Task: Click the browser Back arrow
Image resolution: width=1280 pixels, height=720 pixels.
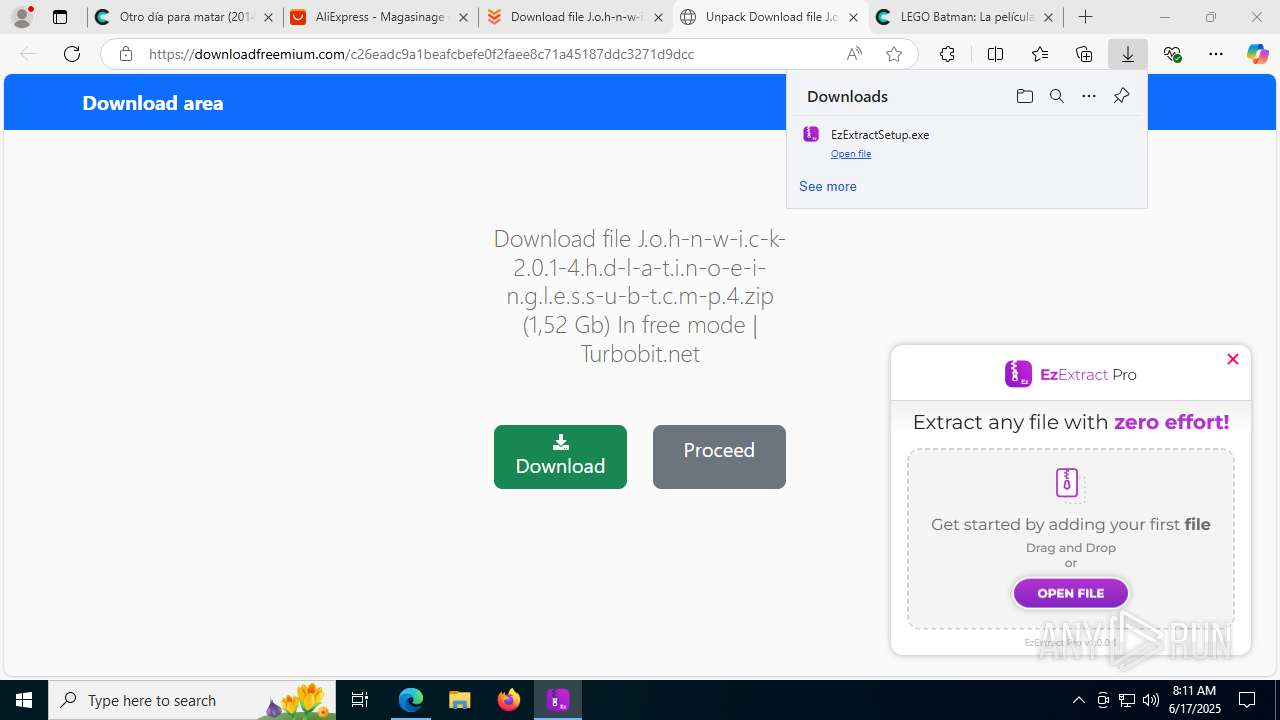Action: pyautogui.click(x=28, y=54)
